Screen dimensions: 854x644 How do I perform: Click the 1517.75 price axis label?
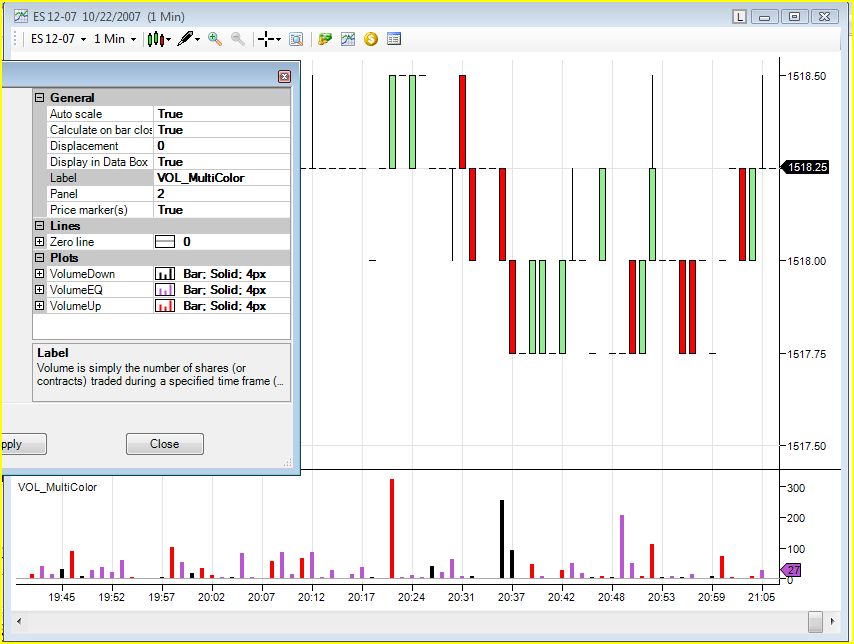pos(807,354)
